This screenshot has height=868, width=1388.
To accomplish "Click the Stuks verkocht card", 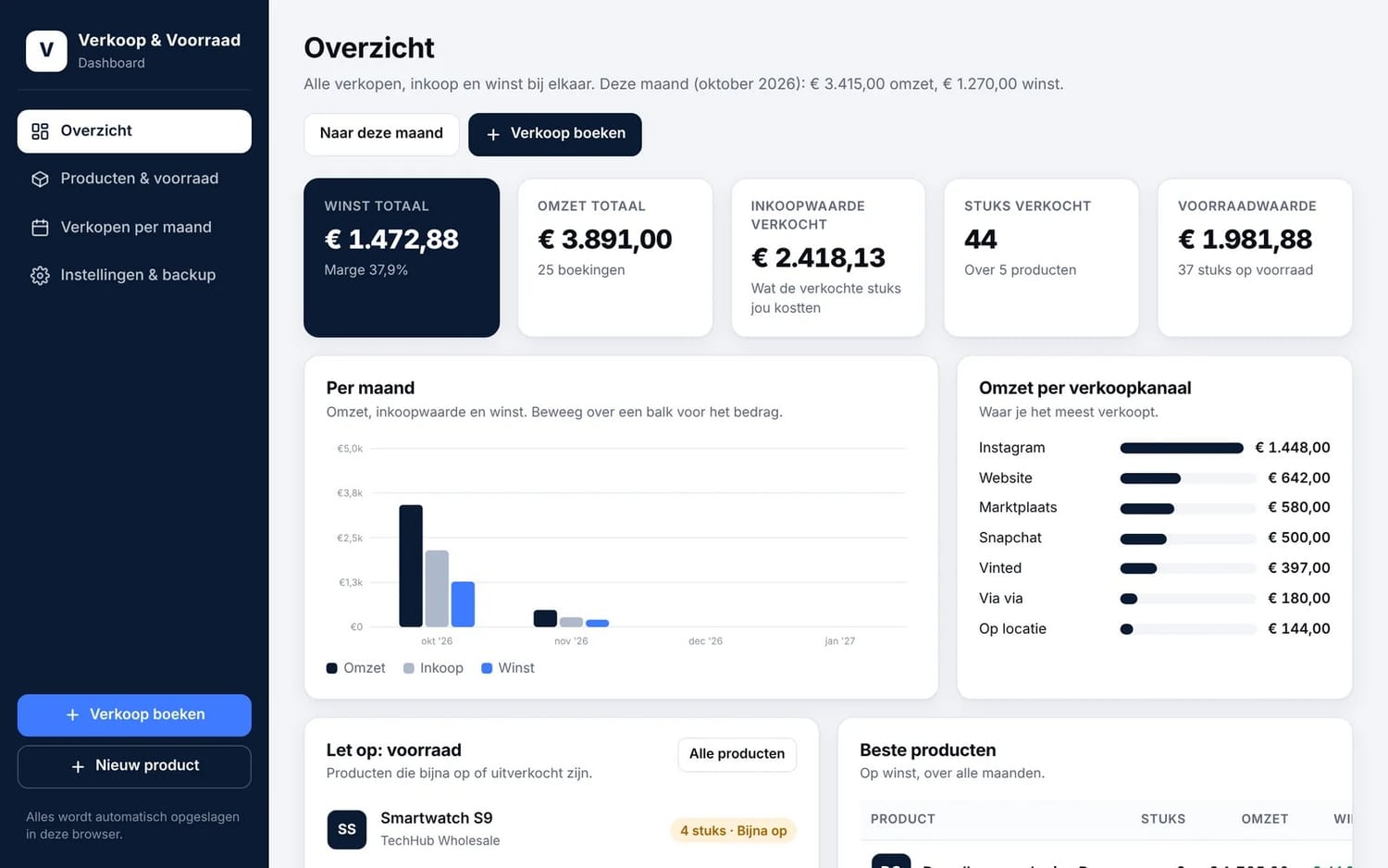I will pyautogui.click(x=1041, y=257).
